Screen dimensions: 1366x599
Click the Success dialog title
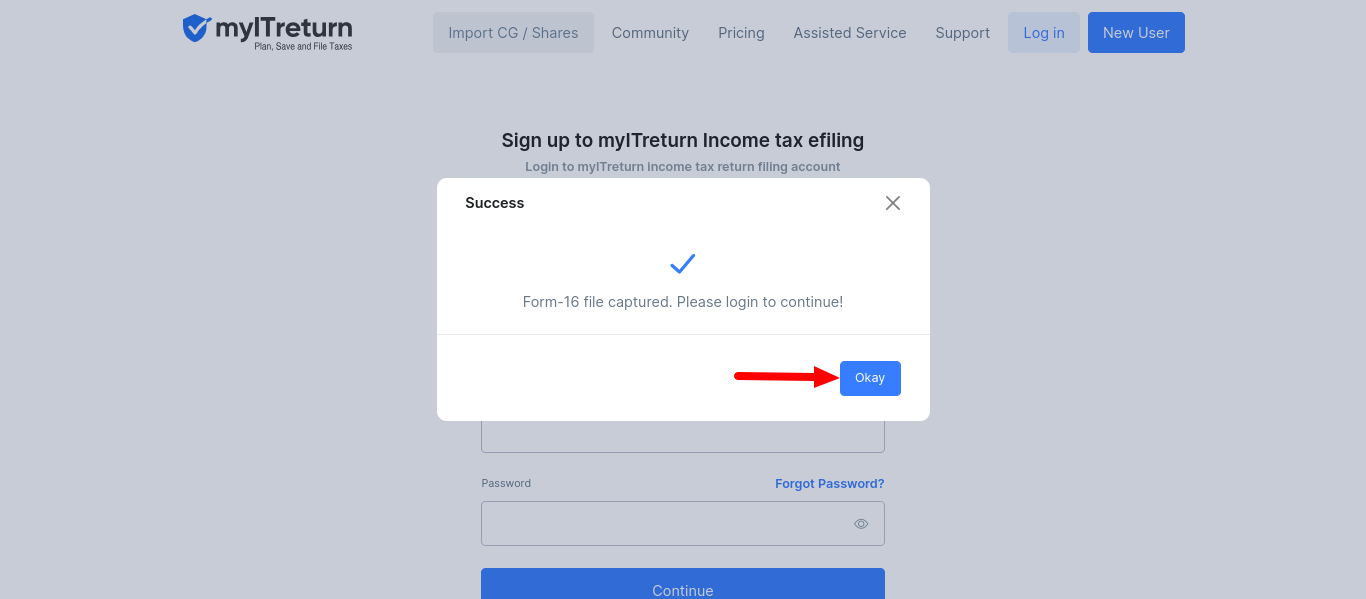click(x=495, y=203)
